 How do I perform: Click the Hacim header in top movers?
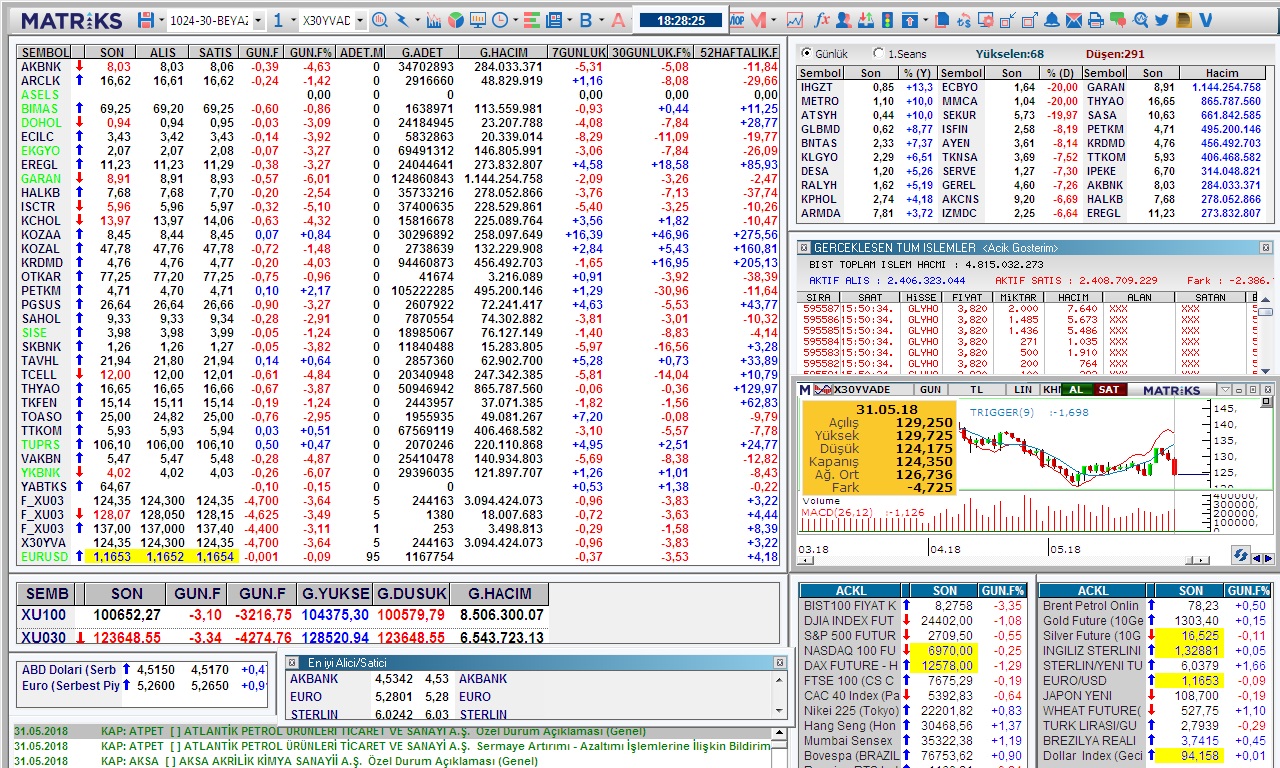click(x=1222, y=73)
